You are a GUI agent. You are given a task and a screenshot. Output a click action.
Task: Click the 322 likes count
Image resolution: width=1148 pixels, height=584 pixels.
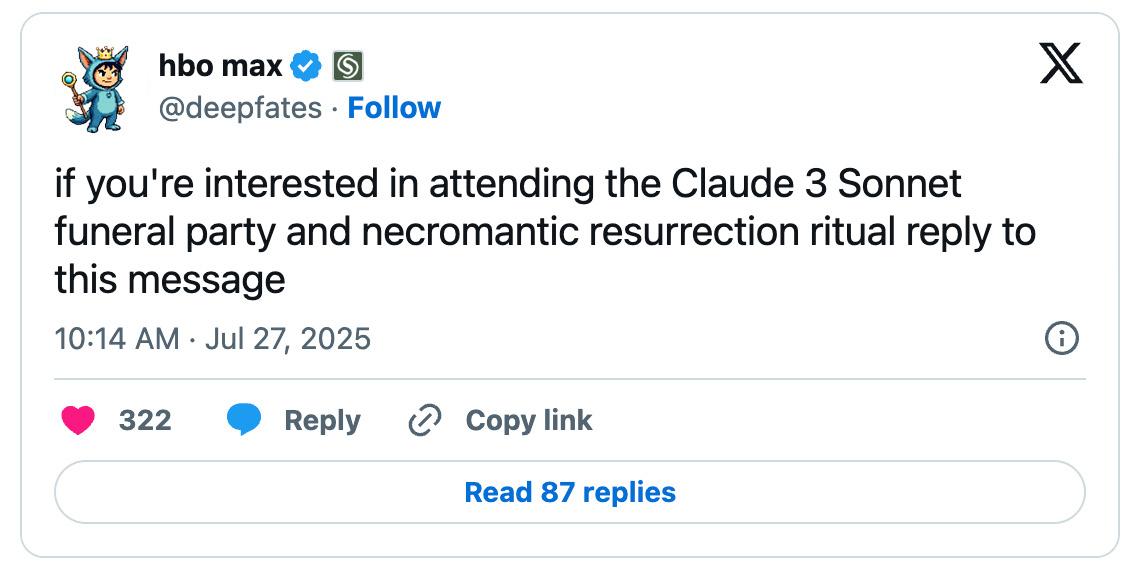[145, 421]
